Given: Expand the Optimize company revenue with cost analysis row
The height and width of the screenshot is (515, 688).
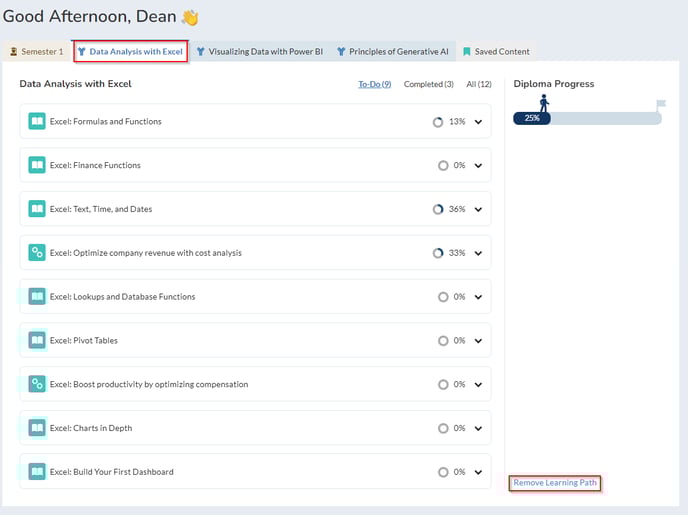Looking at the screenshot, I should coord(478,253).
